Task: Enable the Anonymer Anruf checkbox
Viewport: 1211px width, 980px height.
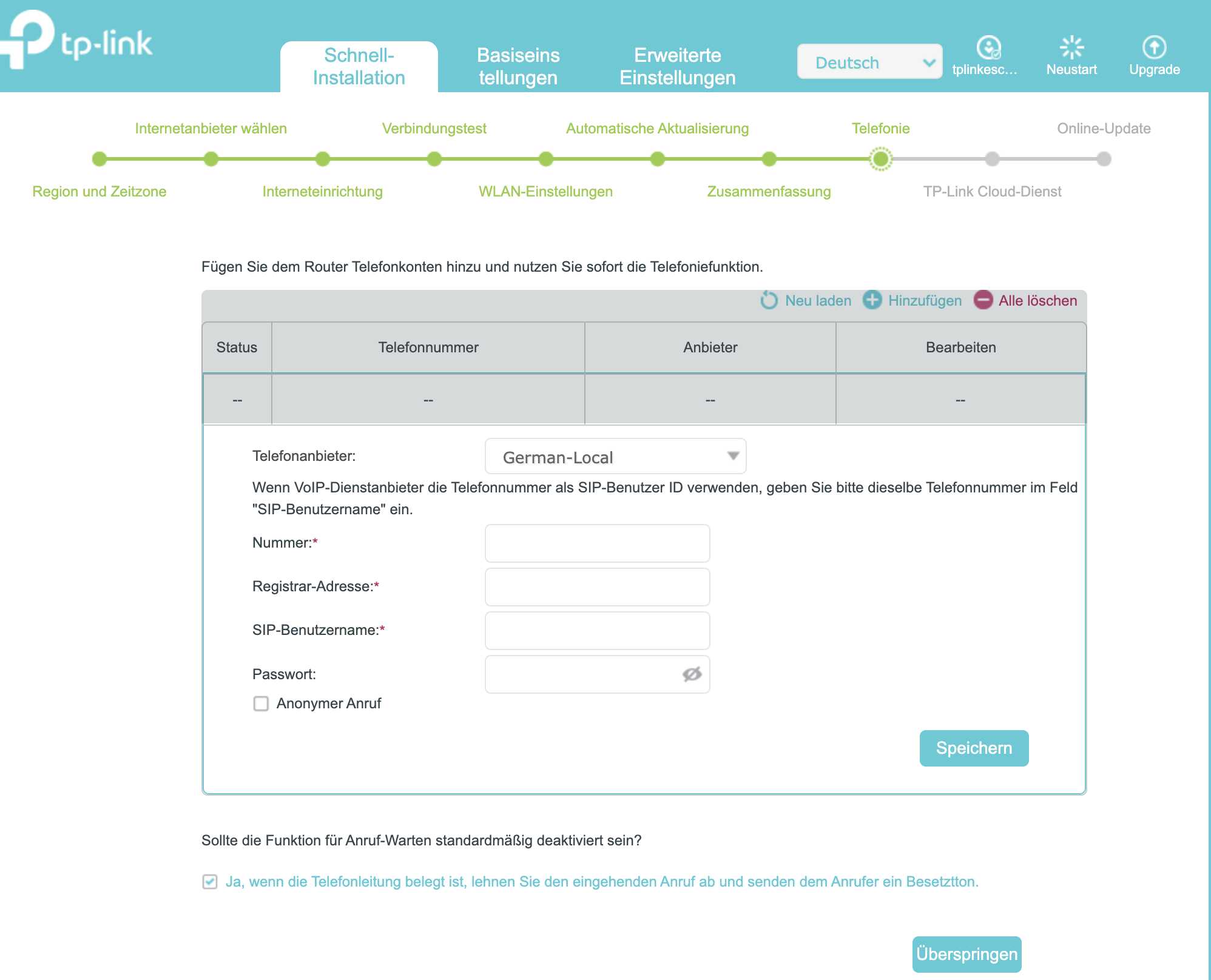Action: (261, 703)
